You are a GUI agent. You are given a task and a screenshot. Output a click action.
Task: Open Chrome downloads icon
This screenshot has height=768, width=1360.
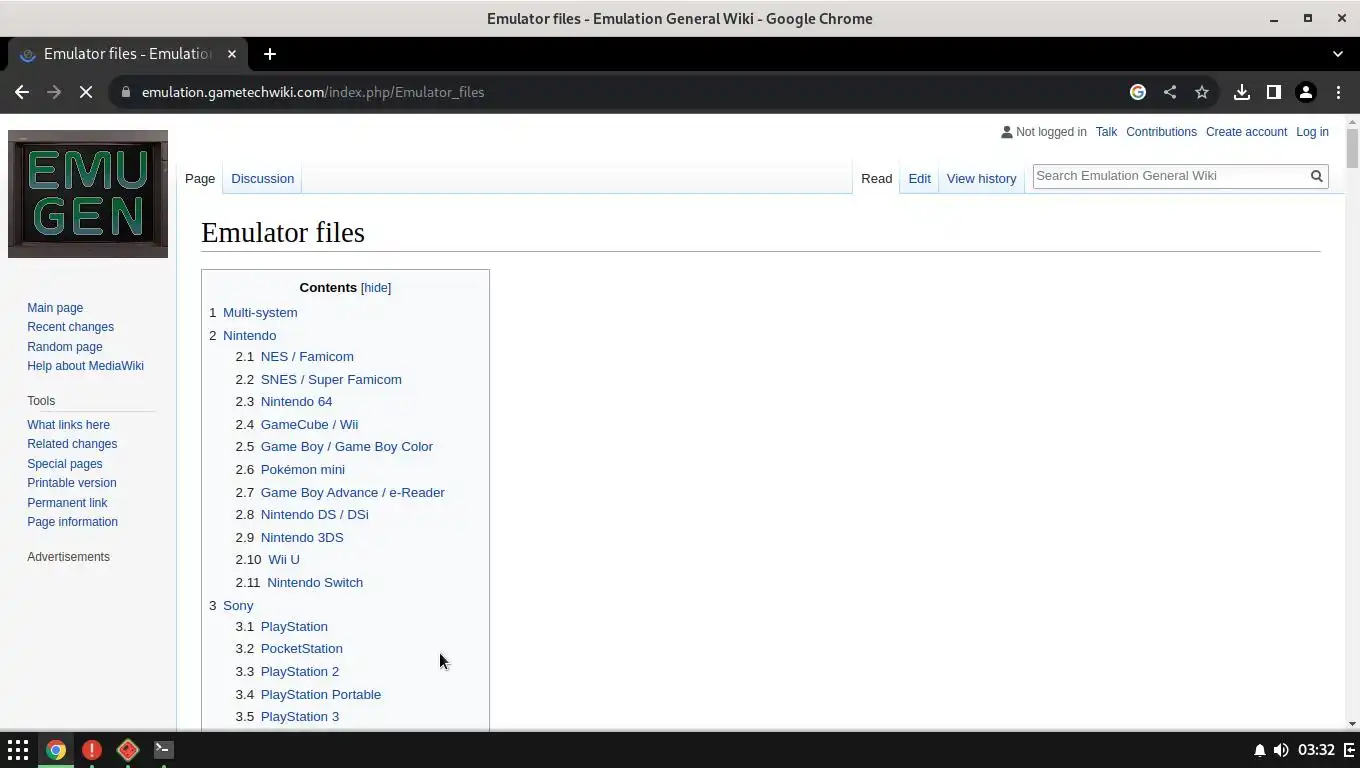coord(1242,92)
